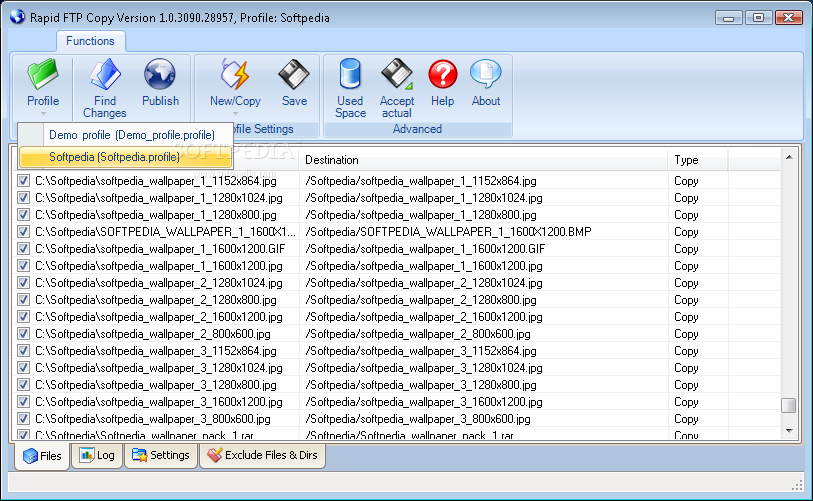The width and height of the screenshot is (813, 501).
Task: Run the Find Changes tool
Action: tap(105, 88)
